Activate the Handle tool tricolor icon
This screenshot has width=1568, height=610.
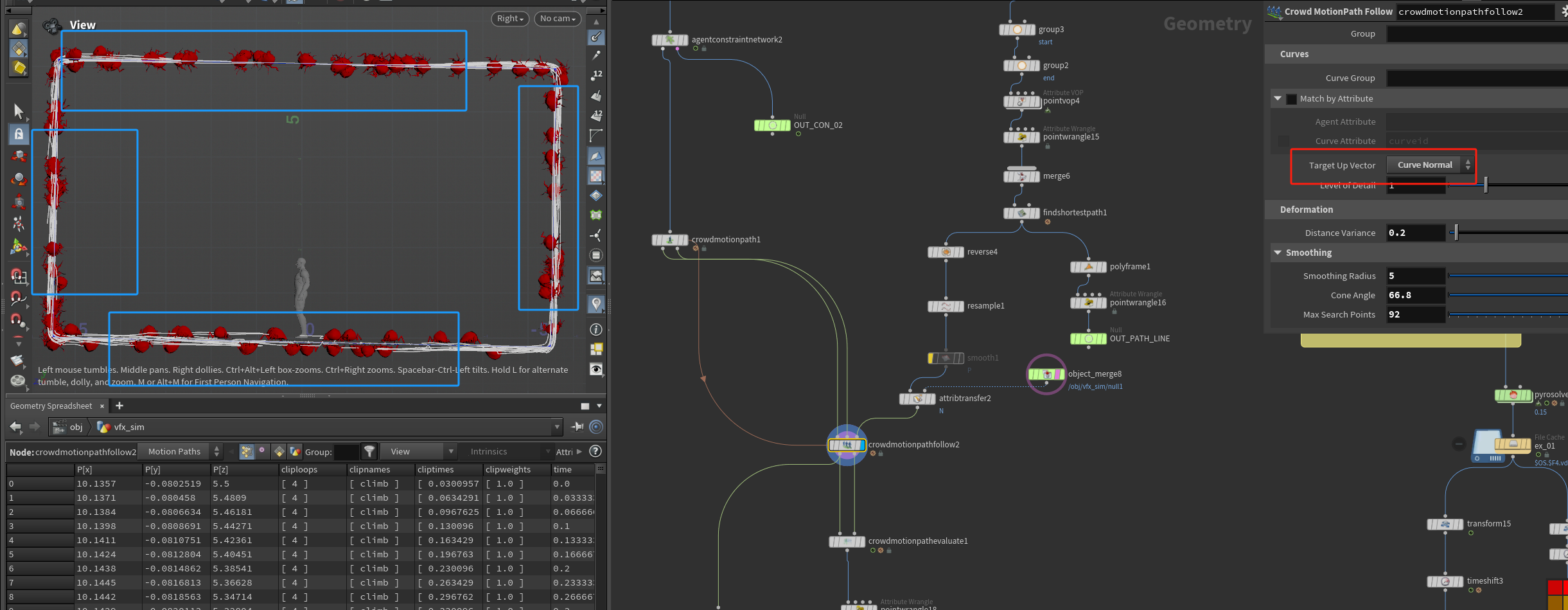(19, 246)
